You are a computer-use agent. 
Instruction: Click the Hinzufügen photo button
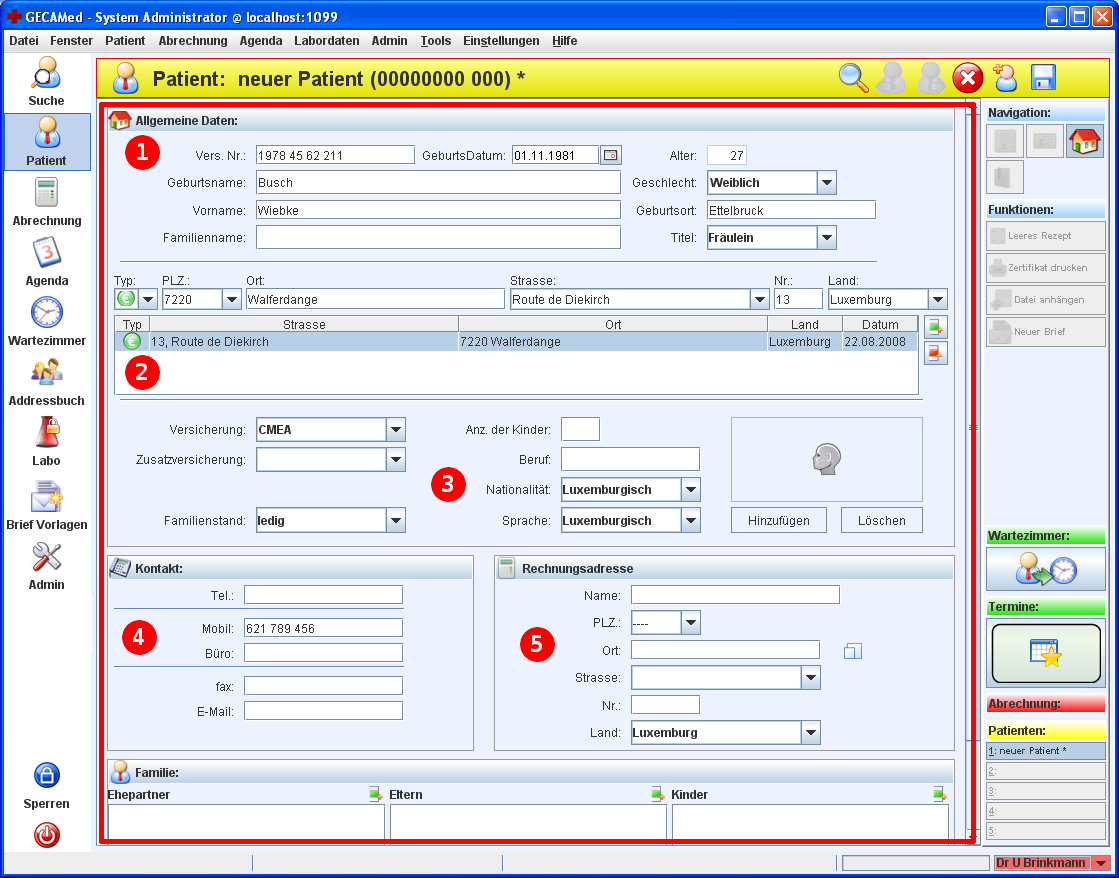(778, 520)
